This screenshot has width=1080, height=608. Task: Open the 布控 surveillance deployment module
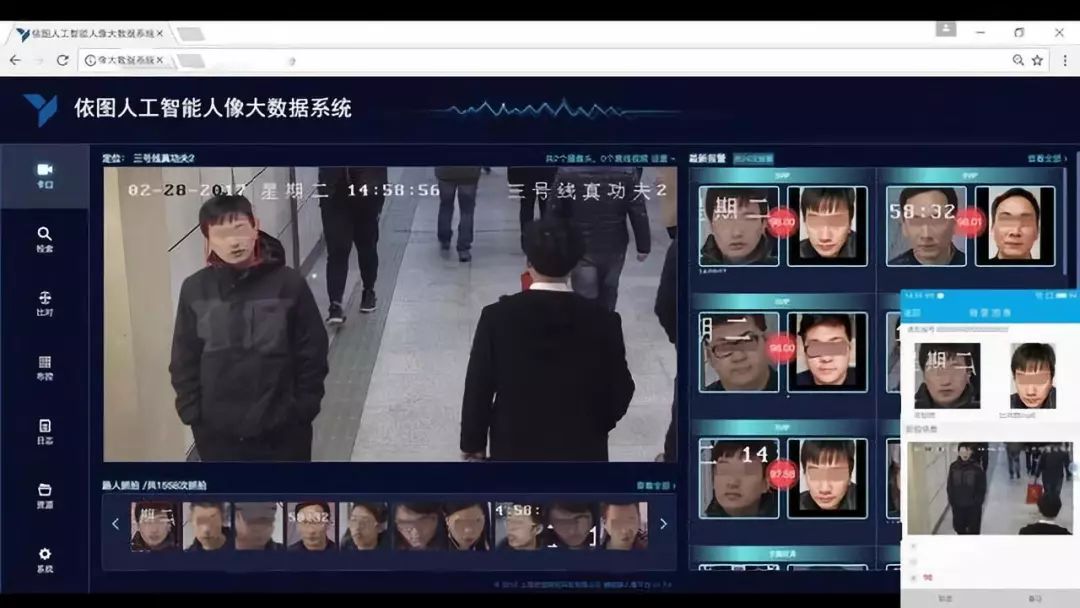click(45, 368)
